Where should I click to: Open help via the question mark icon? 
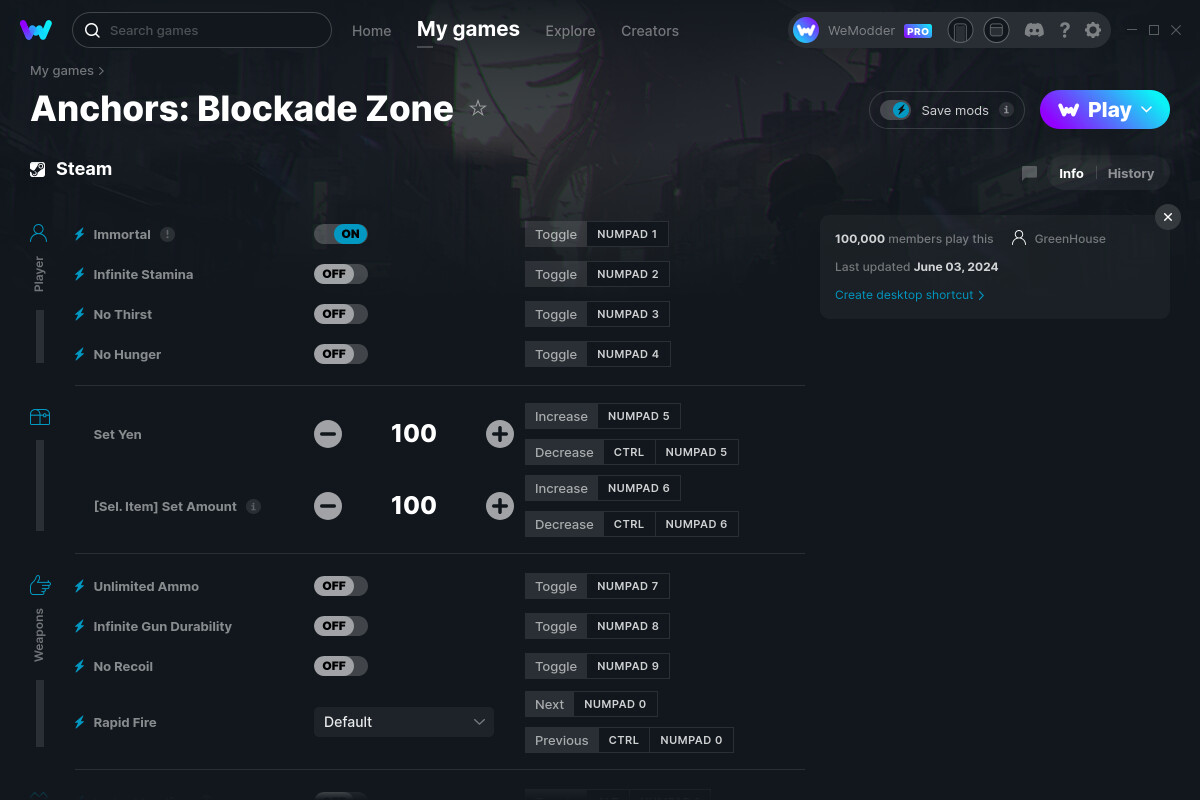[x=1064, y=30]
